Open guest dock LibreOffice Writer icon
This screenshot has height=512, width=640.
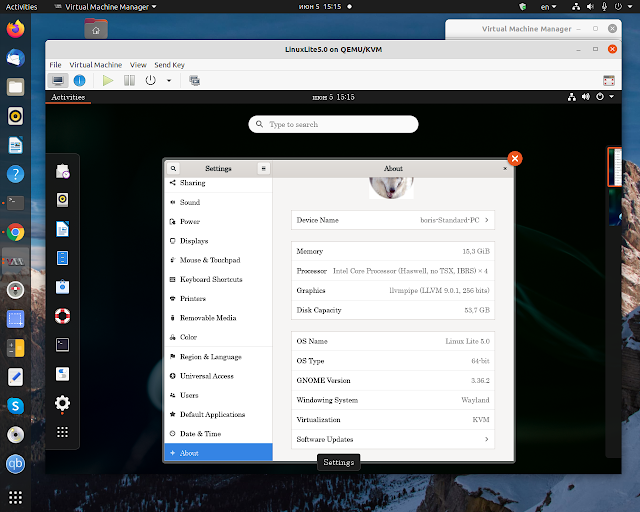(62, 229)
